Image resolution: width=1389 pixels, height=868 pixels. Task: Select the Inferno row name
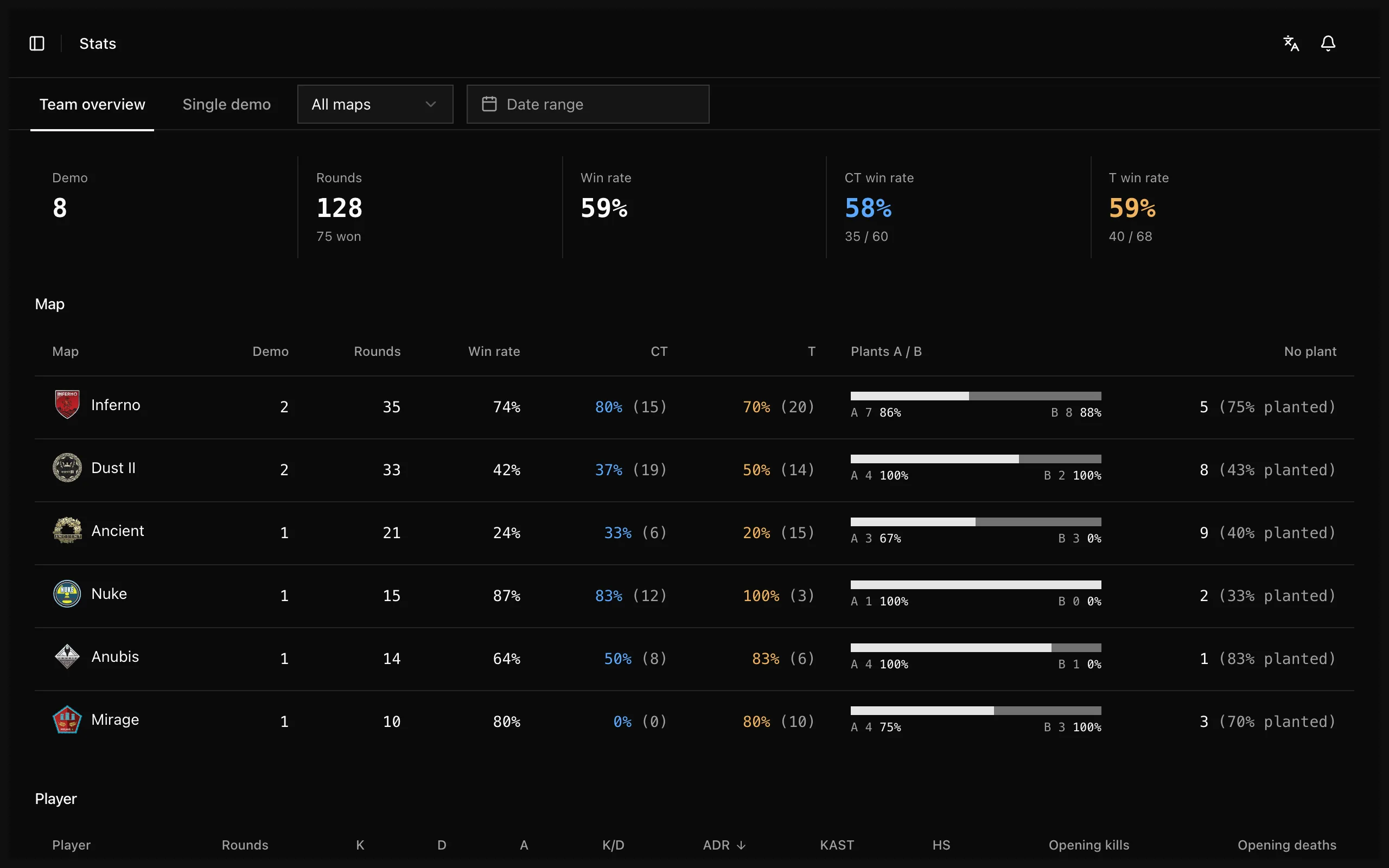(x=116, y=405)
